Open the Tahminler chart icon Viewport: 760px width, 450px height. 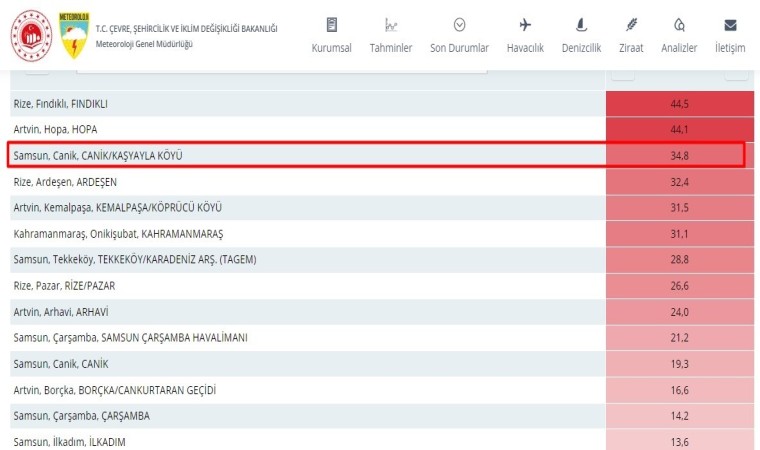coord(391,25)
